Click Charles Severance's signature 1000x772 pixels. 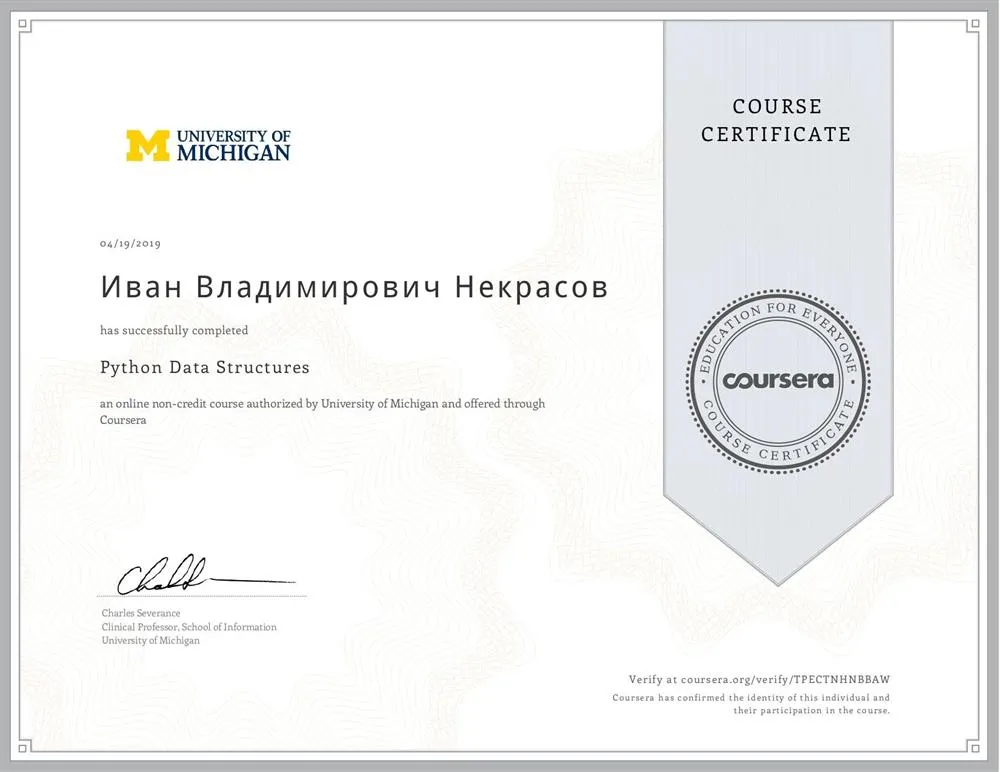pyautogui.click(x=205, y=575)
